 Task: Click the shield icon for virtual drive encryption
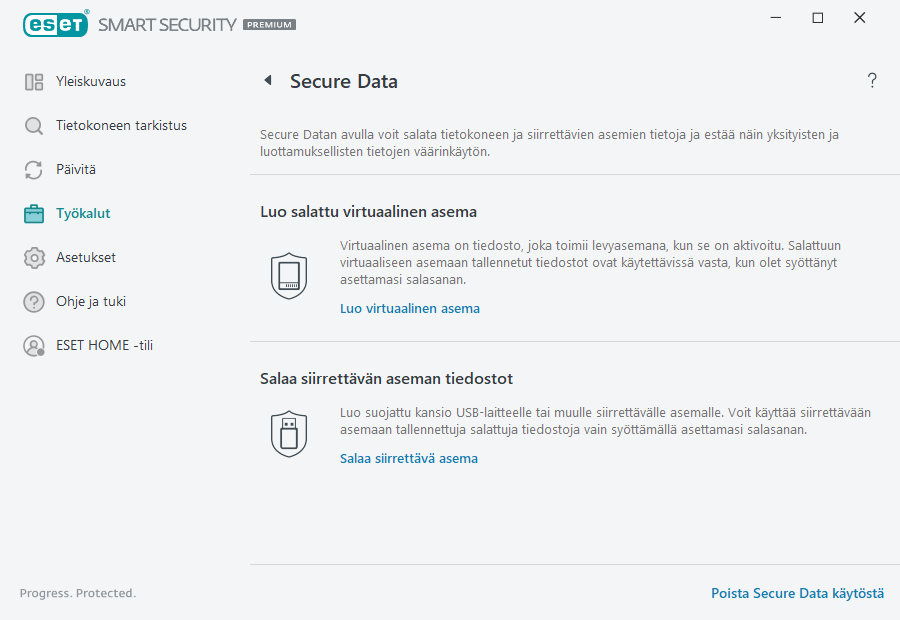coord(289,275)
